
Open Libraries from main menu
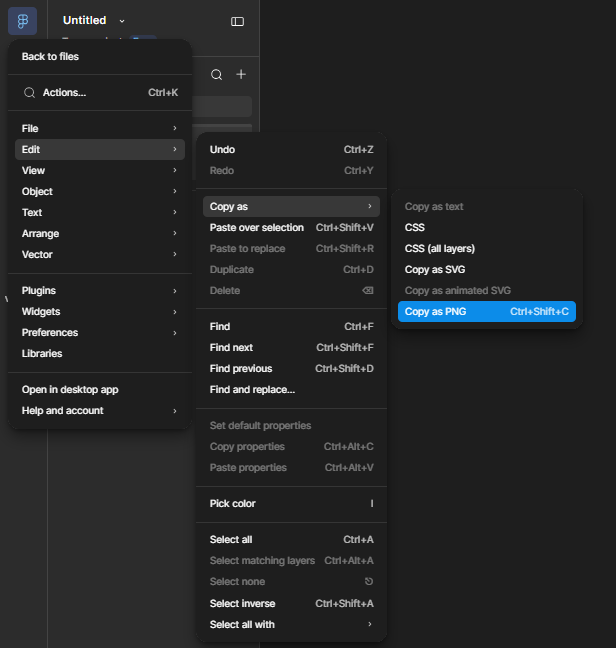(x=100, y=354)
